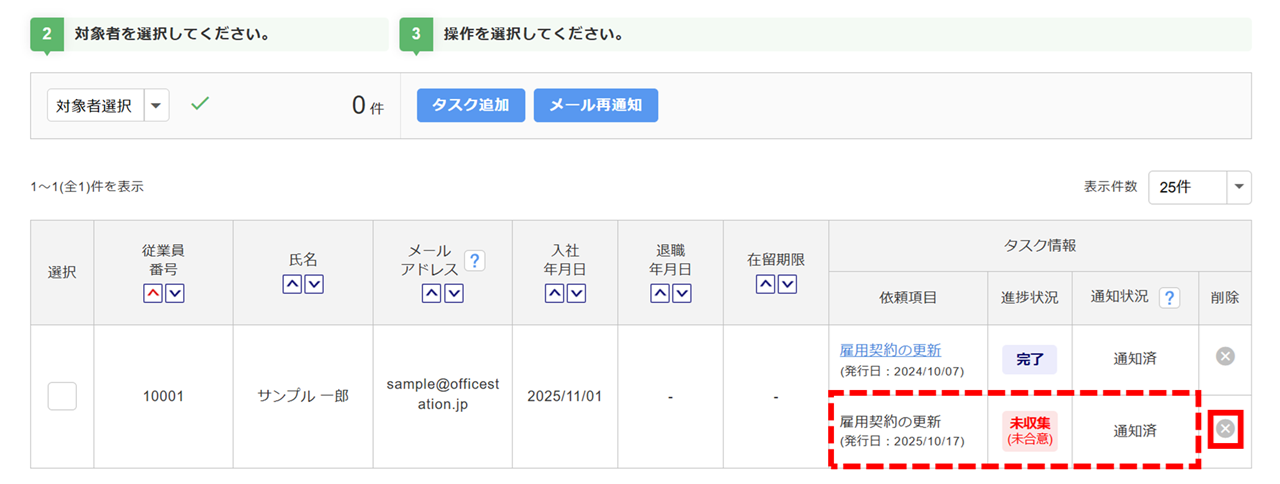The width and height of the screenshot is (1280, 484).
Task: Expand the 対象者選択 dropdown arrow
Action: [157, 105]
